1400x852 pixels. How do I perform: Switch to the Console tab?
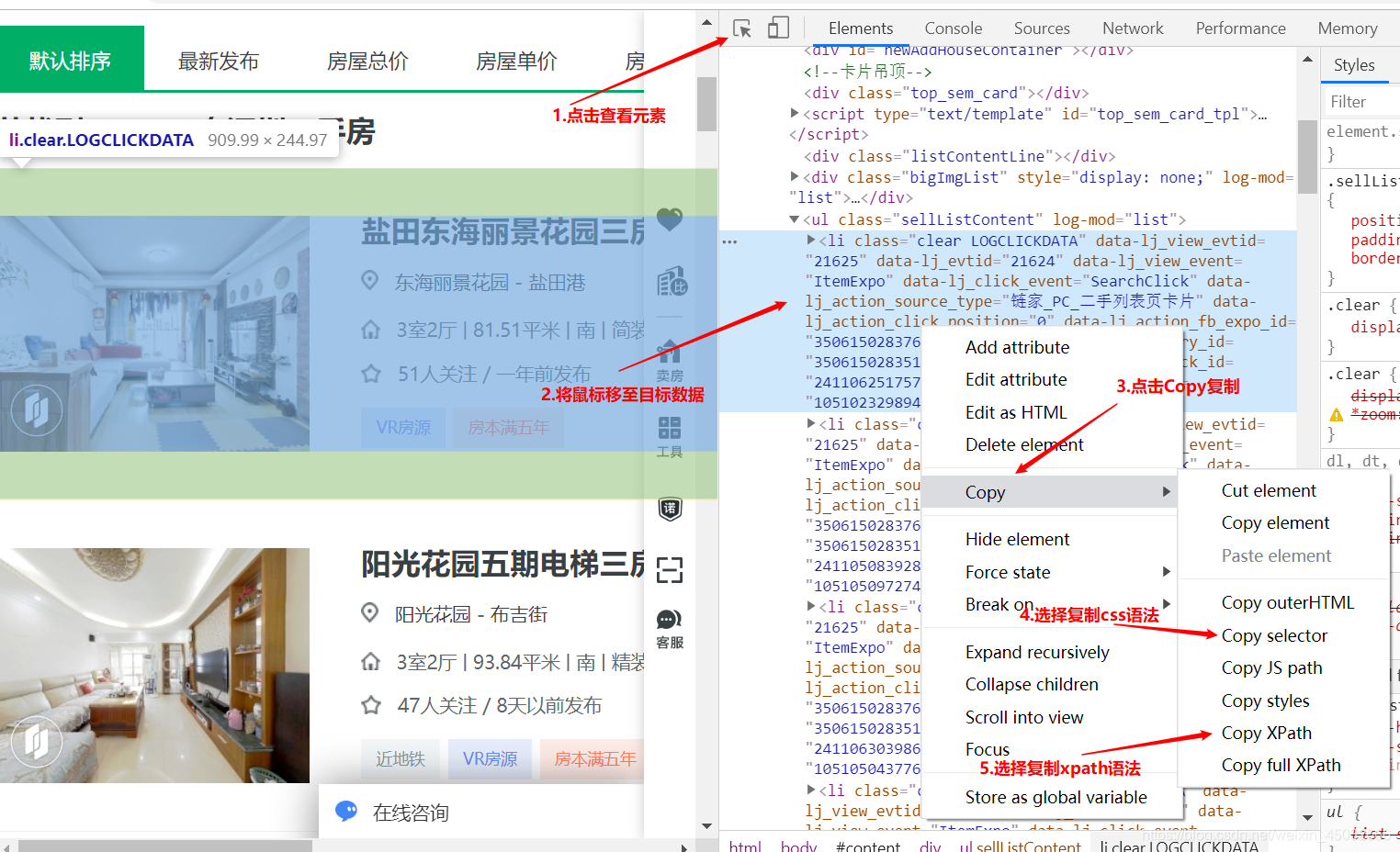coord(953,28)
